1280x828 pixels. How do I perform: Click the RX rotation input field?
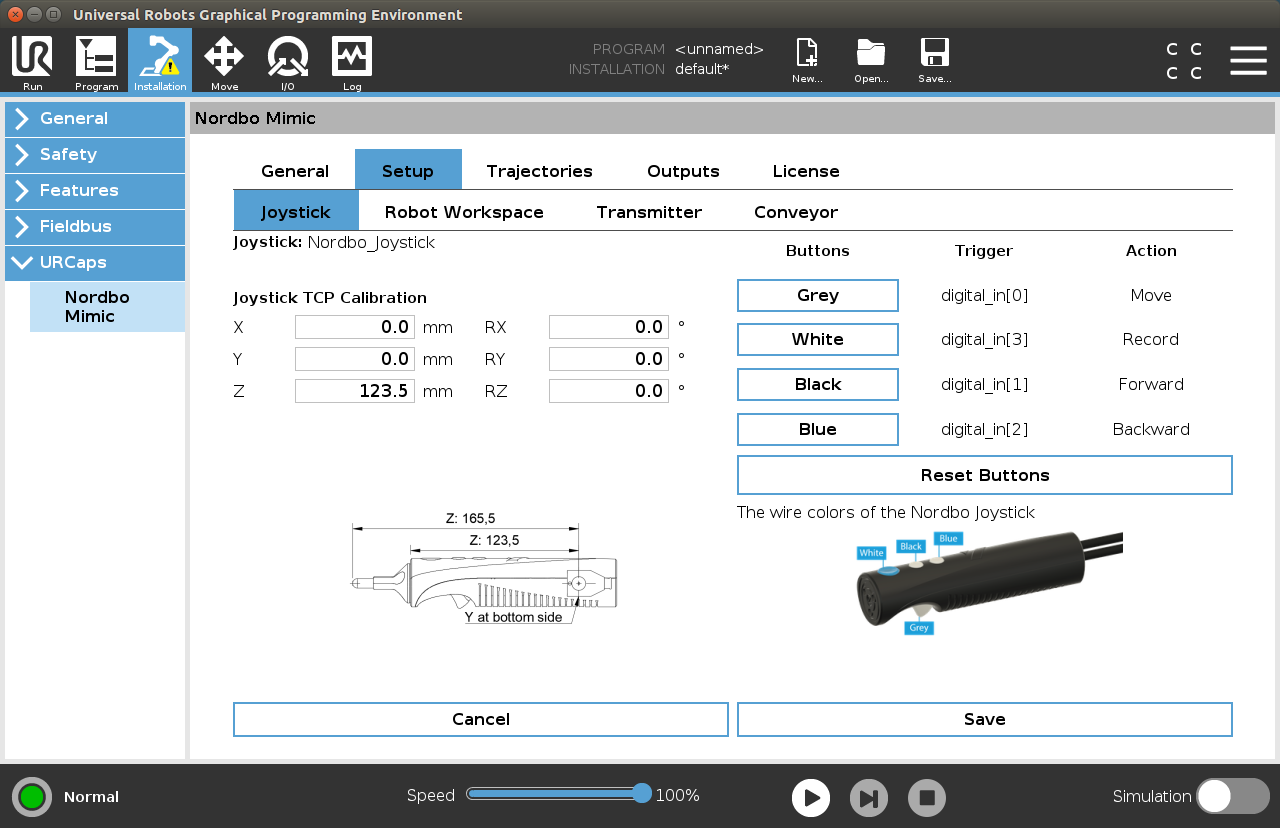tap(609, 327)
